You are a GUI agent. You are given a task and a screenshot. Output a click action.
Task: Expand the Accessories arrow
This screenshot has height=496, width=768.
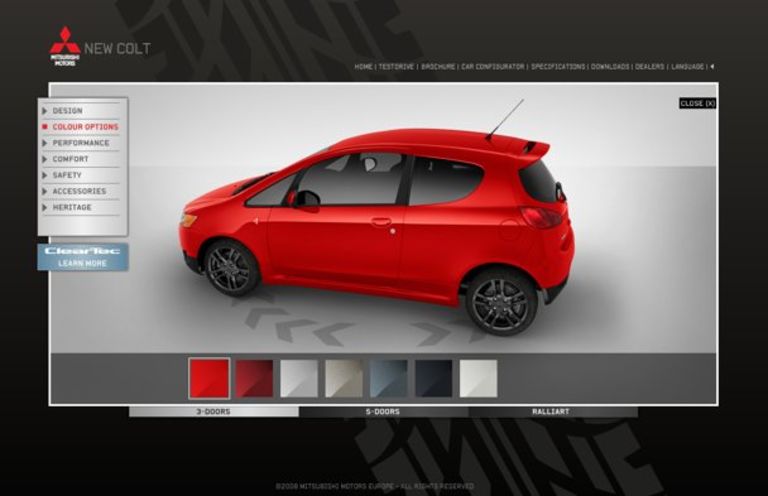[45, 191]
